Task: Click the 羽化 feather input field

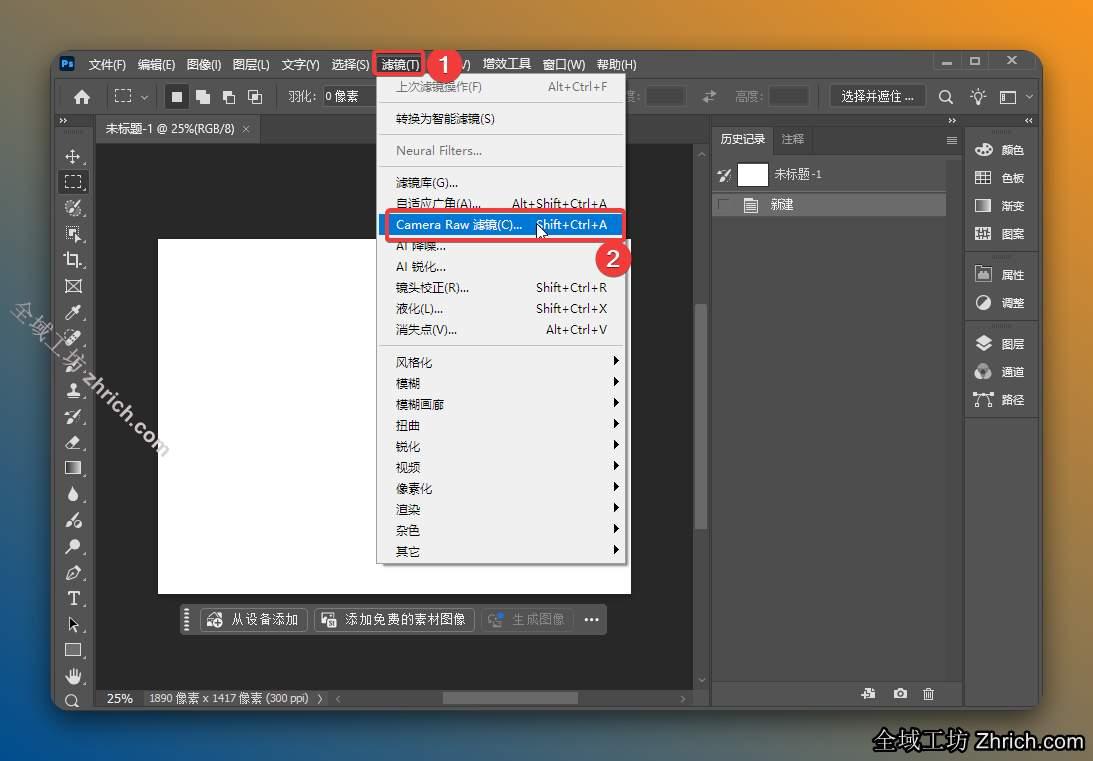Action: click(349, 96)
